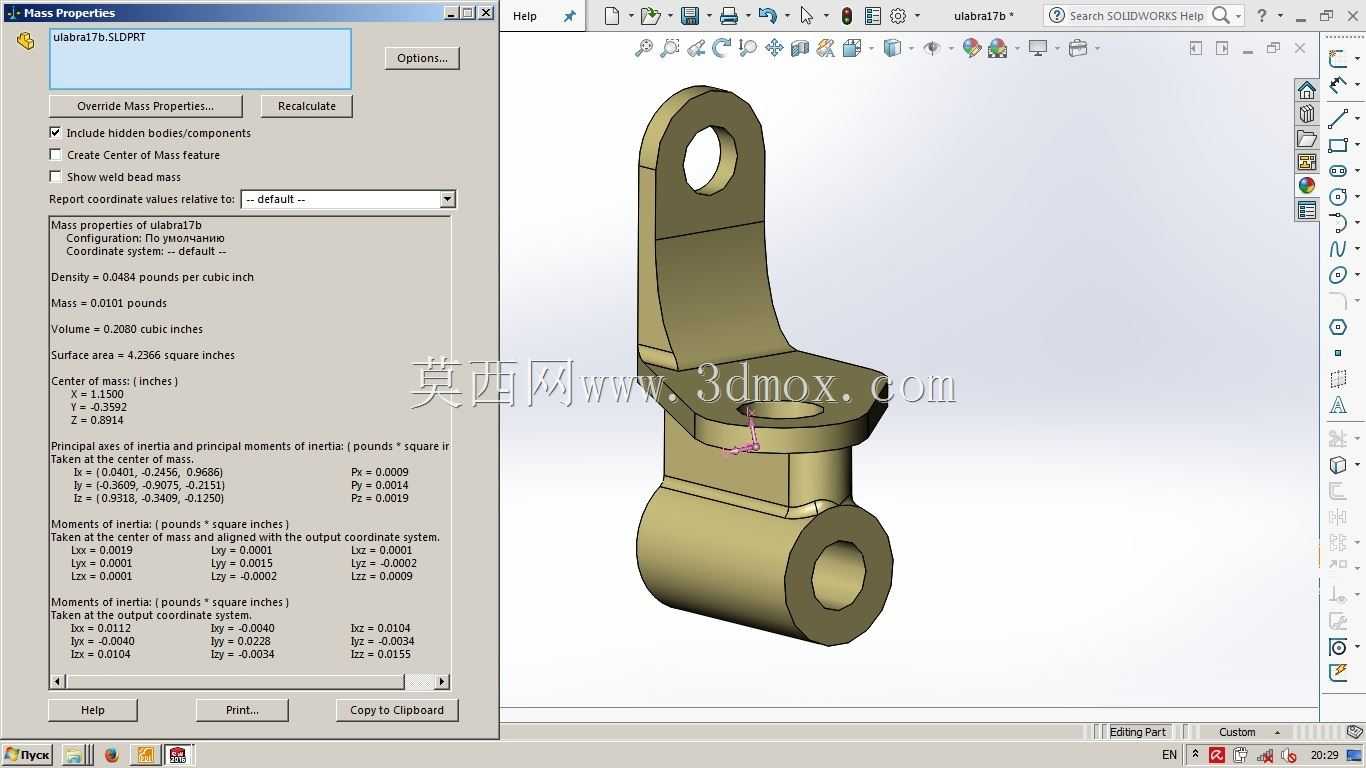Select the Line sketch tool
1366x768 pixels.
coord(1338,119)
